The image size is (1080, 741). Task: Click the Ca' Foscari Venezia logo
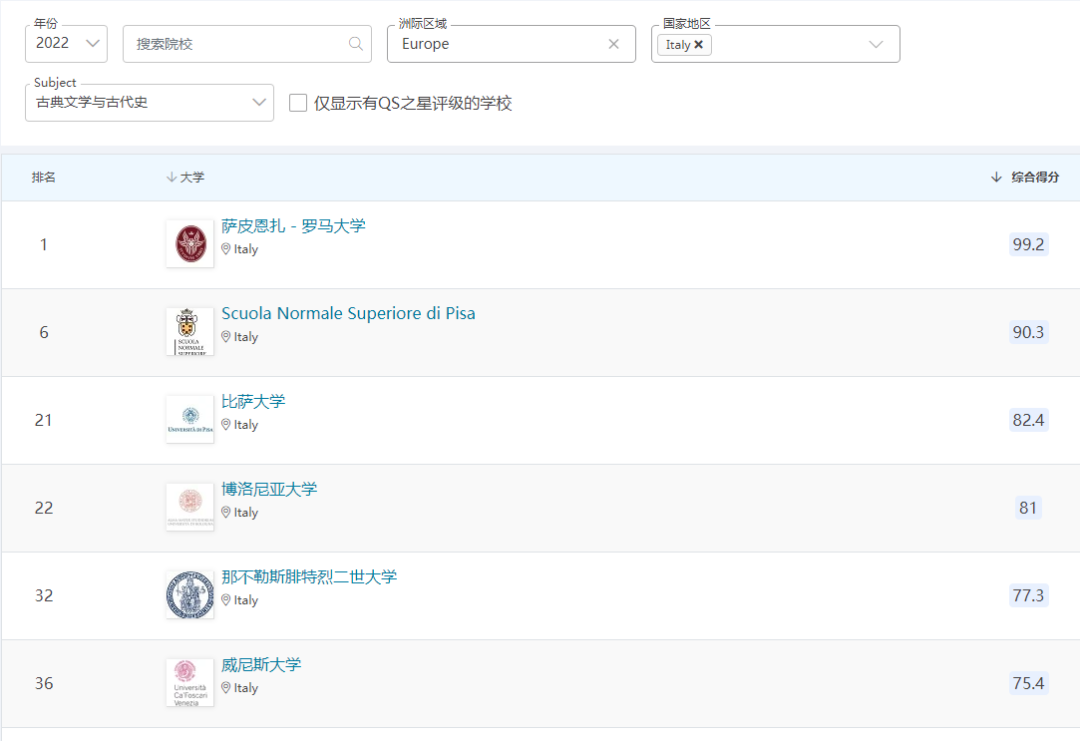point(190,682)
